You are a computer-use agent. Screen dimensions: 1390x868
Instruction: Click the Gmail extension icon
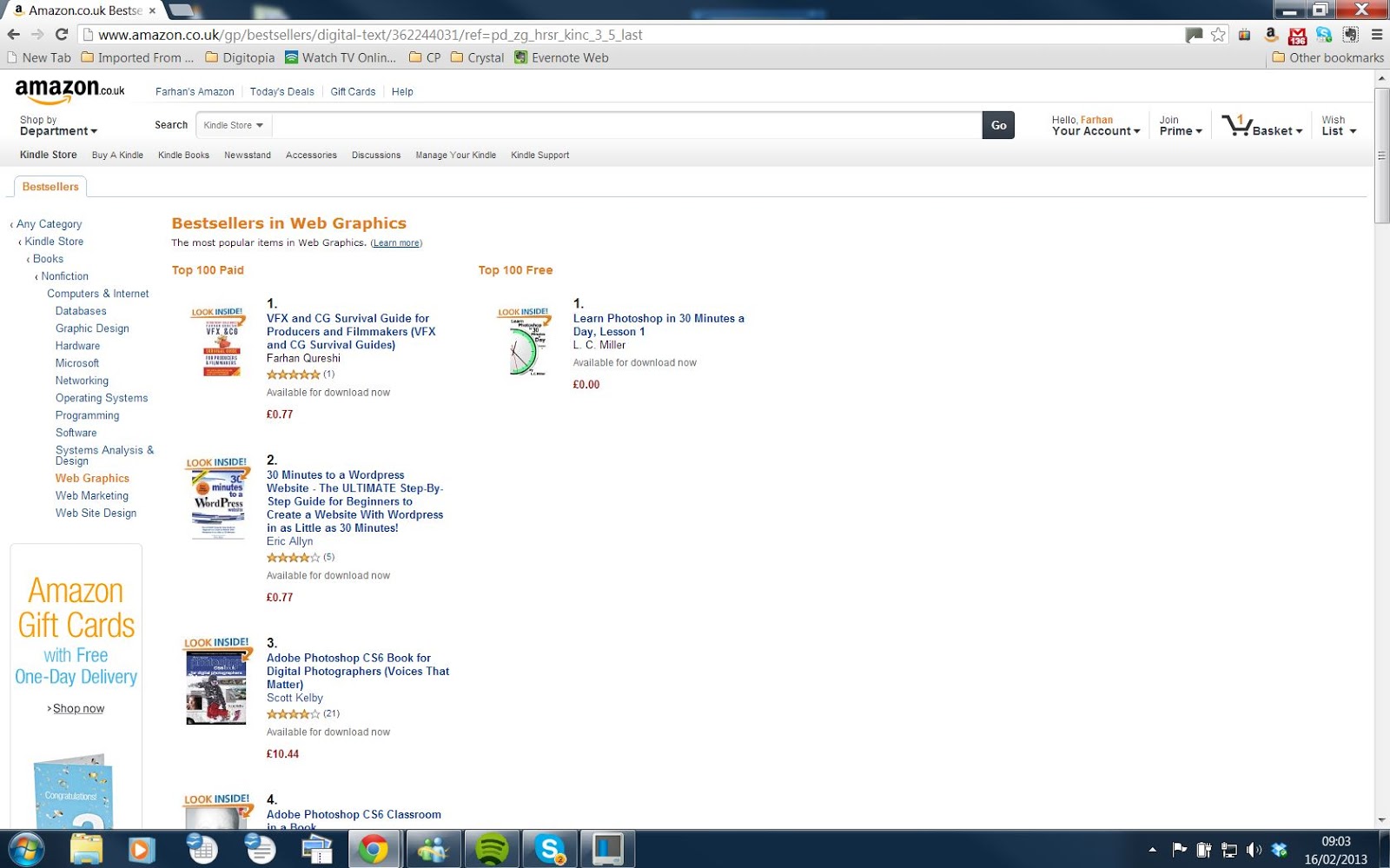[1297, 35]
